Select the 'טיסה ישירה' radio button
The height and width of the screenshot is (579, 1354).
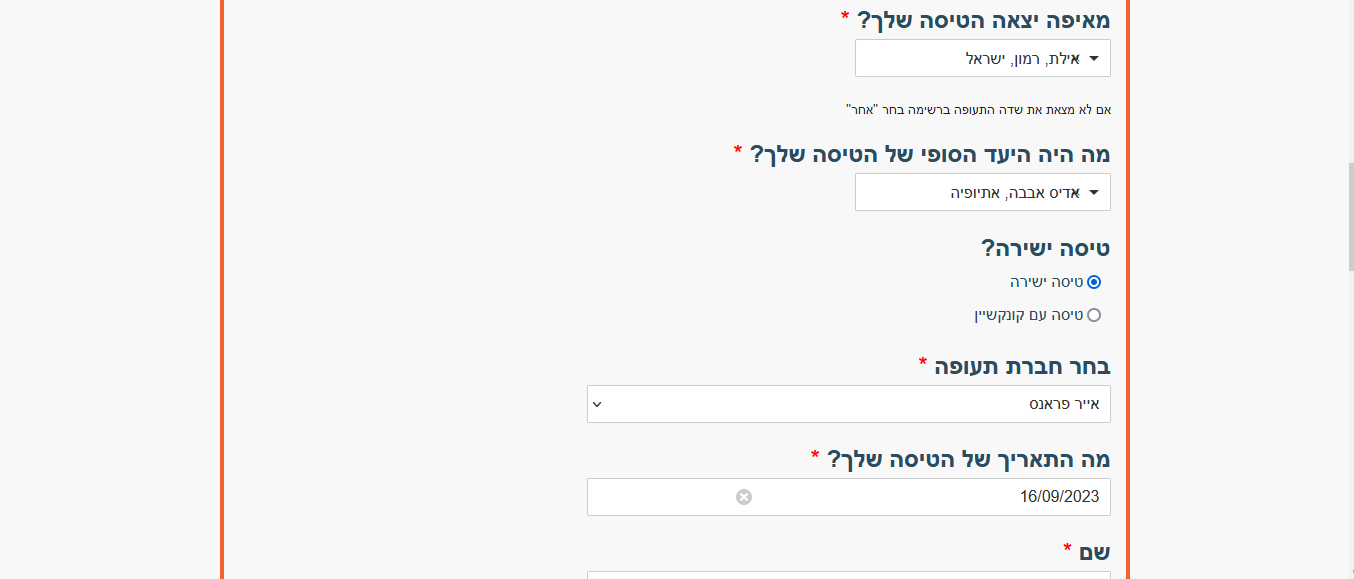(x=1094, y=282)
